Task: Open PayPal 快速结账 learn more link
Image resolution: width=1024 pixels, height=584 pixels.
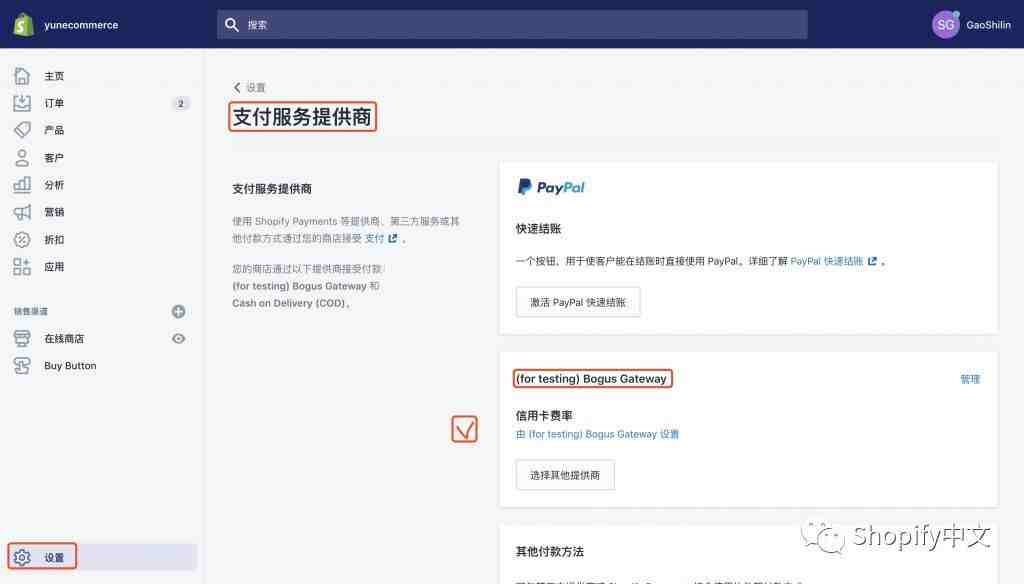Action: [x=827, y=261]
